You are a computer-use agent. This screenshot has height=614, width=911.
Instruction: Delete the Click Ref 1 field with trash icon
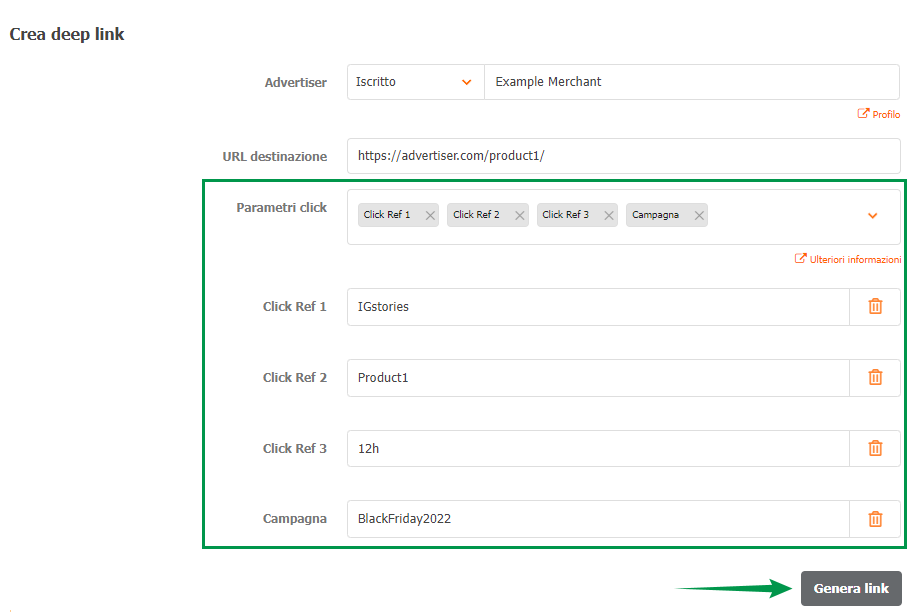click(875, 307)
